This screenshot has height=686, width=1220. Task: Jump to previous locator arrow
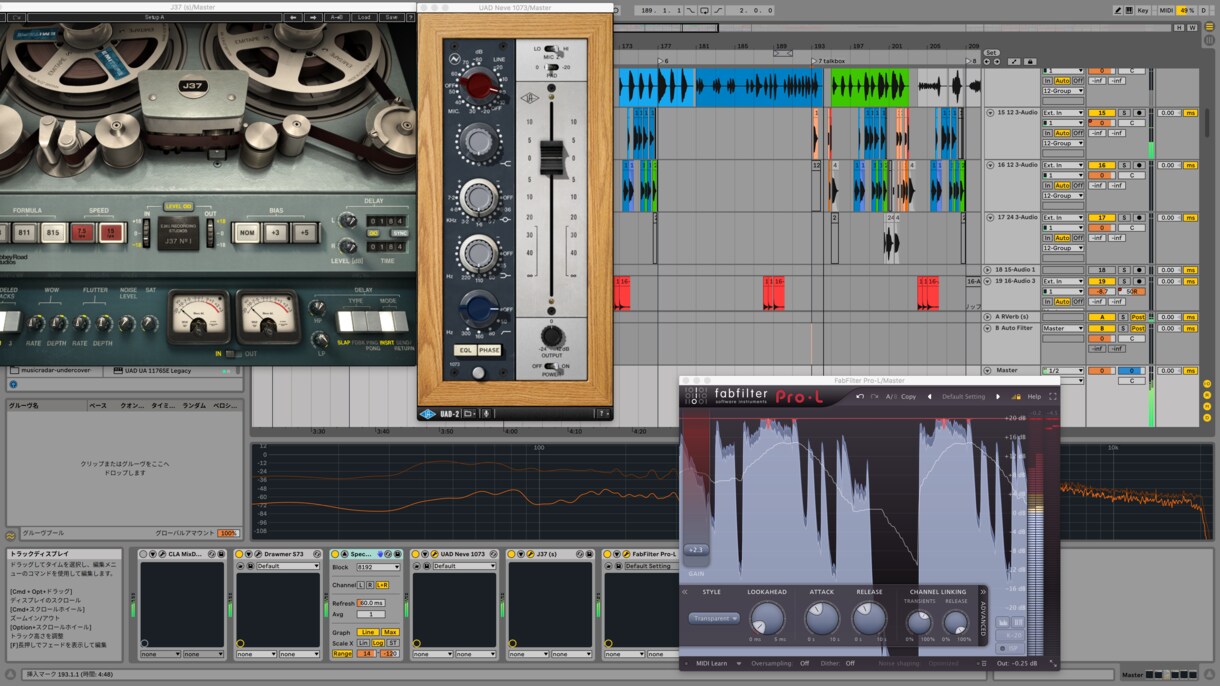(987, 61)
